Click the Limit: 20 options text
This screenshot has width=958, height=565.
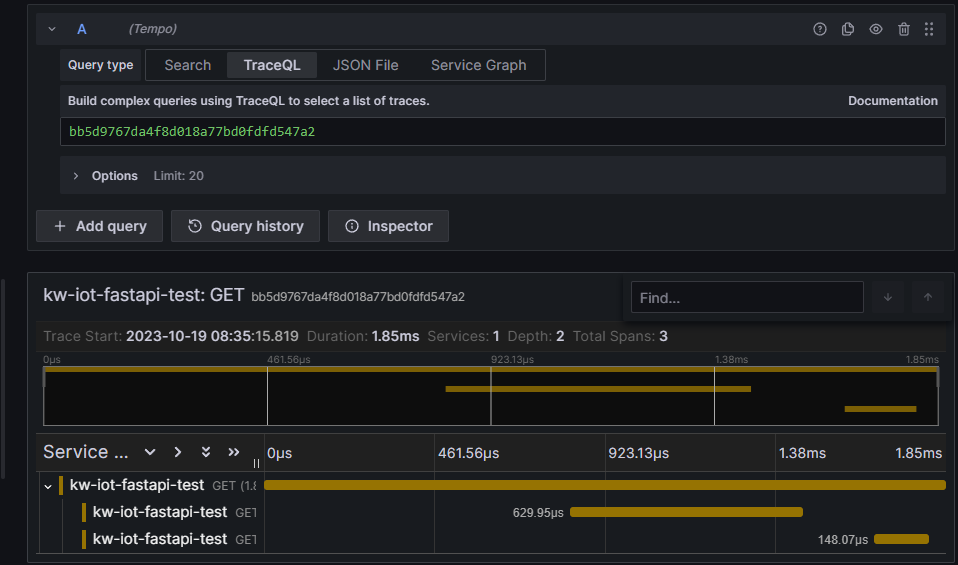tap(178, 176)
